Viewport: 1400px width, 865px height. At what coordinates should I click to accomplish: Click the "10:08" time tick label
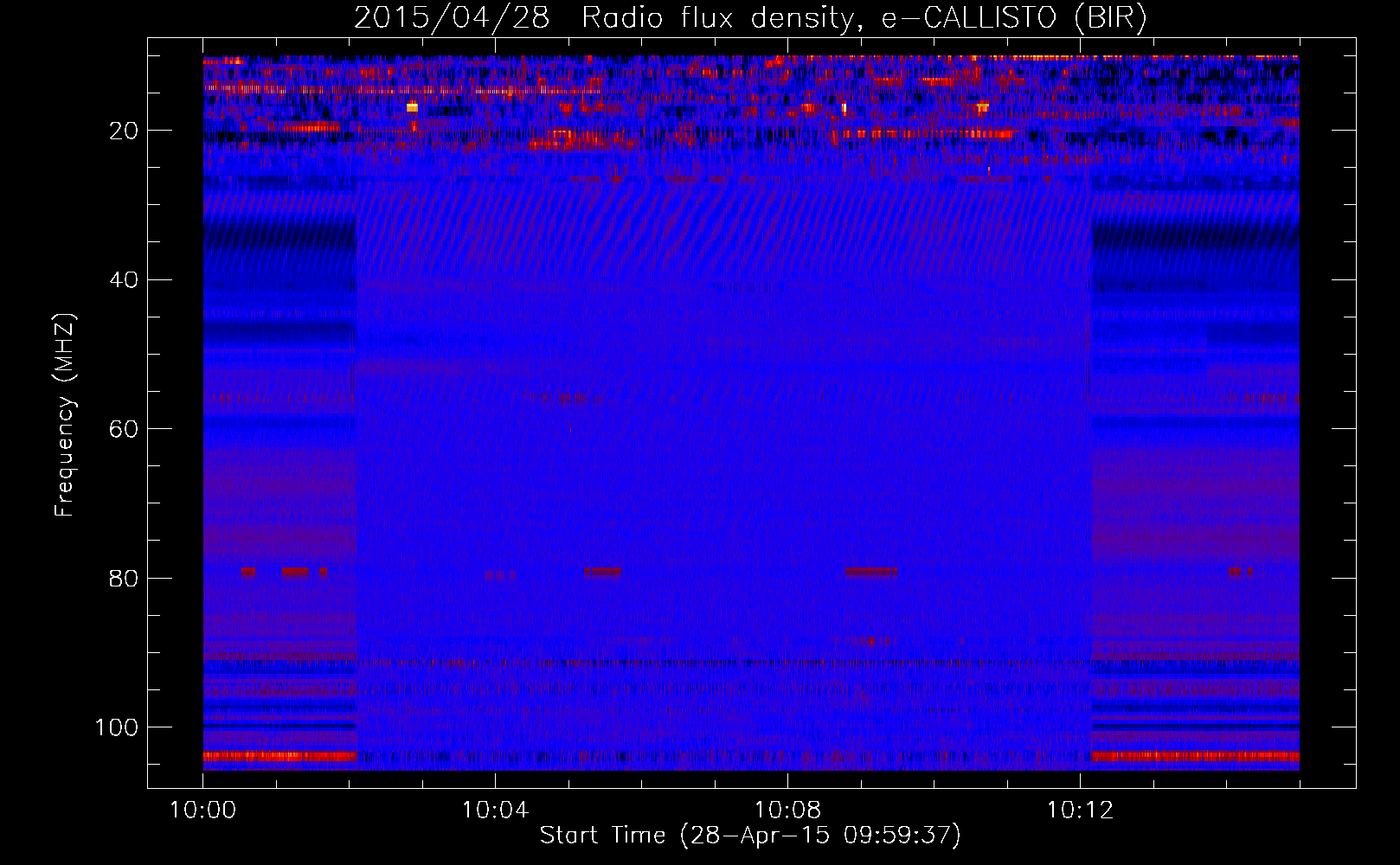[787, 811]
